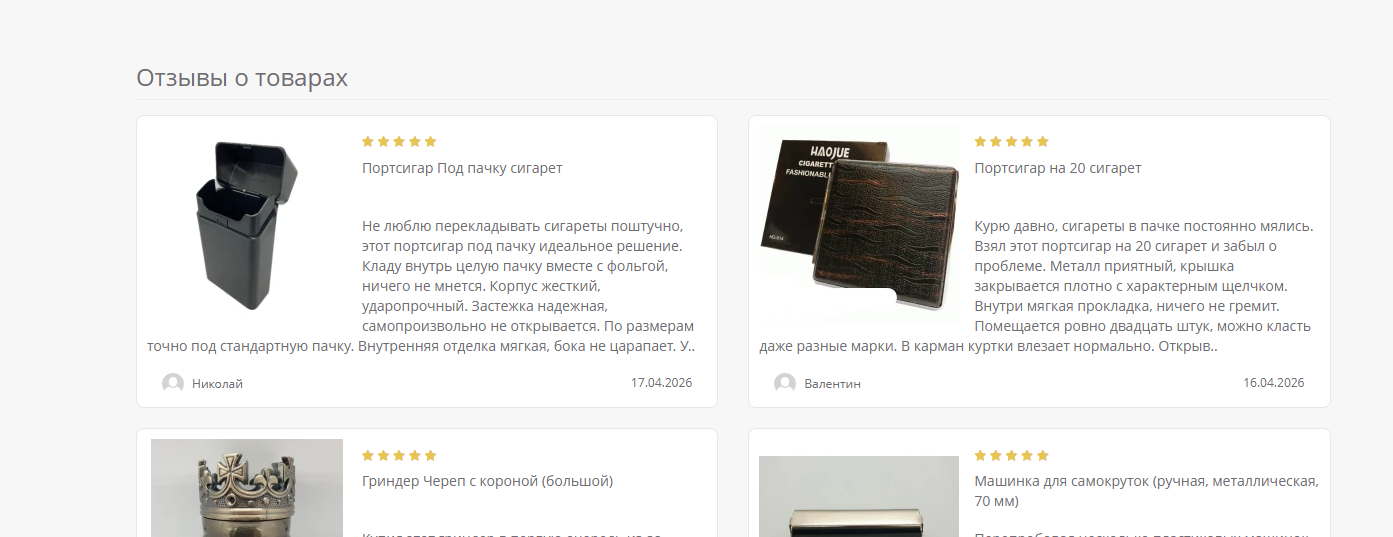This screenshot has height=537, width=1393.
Task: Click the review date 17.04.2026
Action: click(661, 383)
